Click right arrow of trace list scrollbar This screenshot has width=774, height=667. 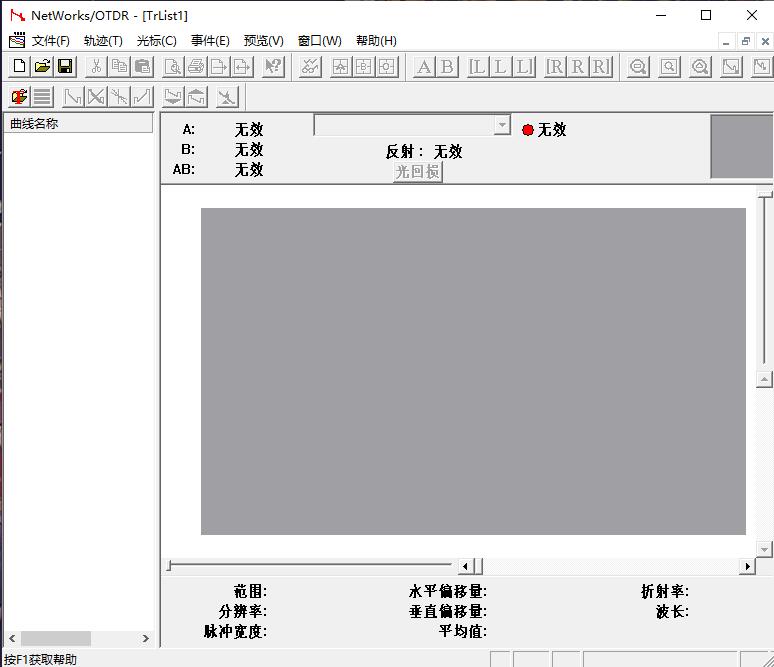pyautogui.click(x=145, y=638)
